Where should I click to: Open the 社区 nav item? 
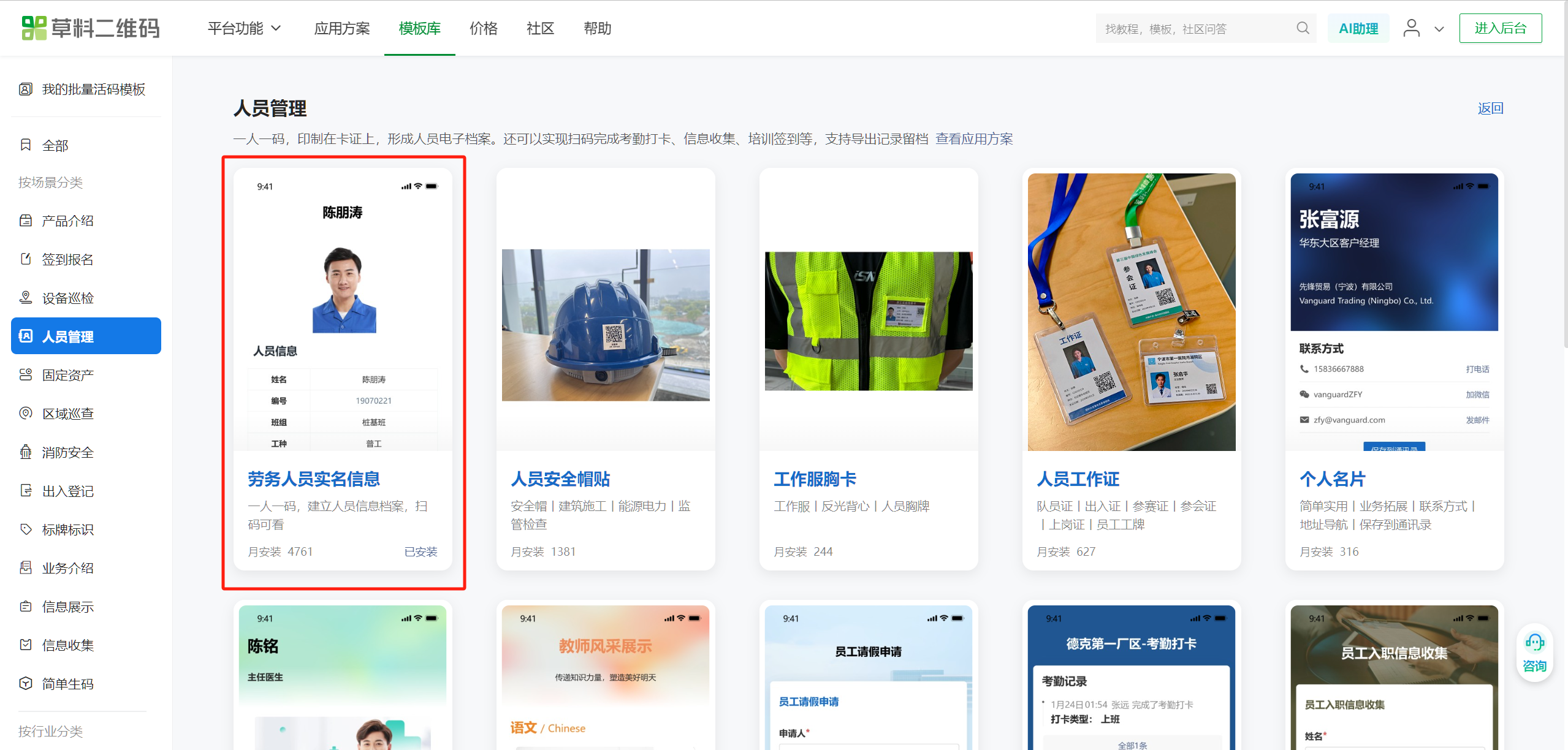click(541, 28)
